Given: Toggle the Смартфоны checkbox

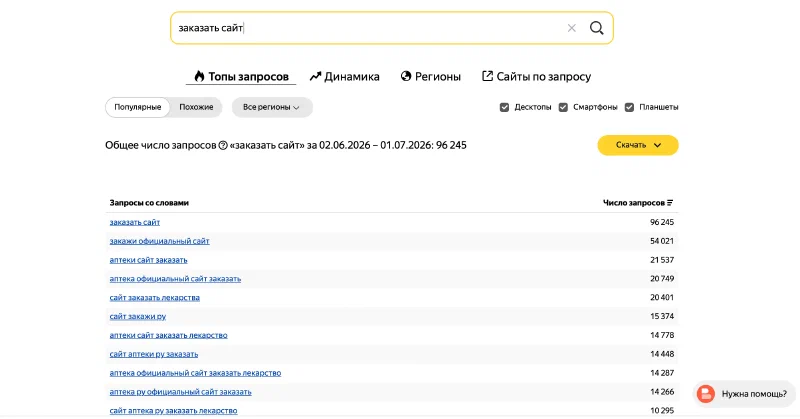Looking at the screenshot, I should pos(563,107).
